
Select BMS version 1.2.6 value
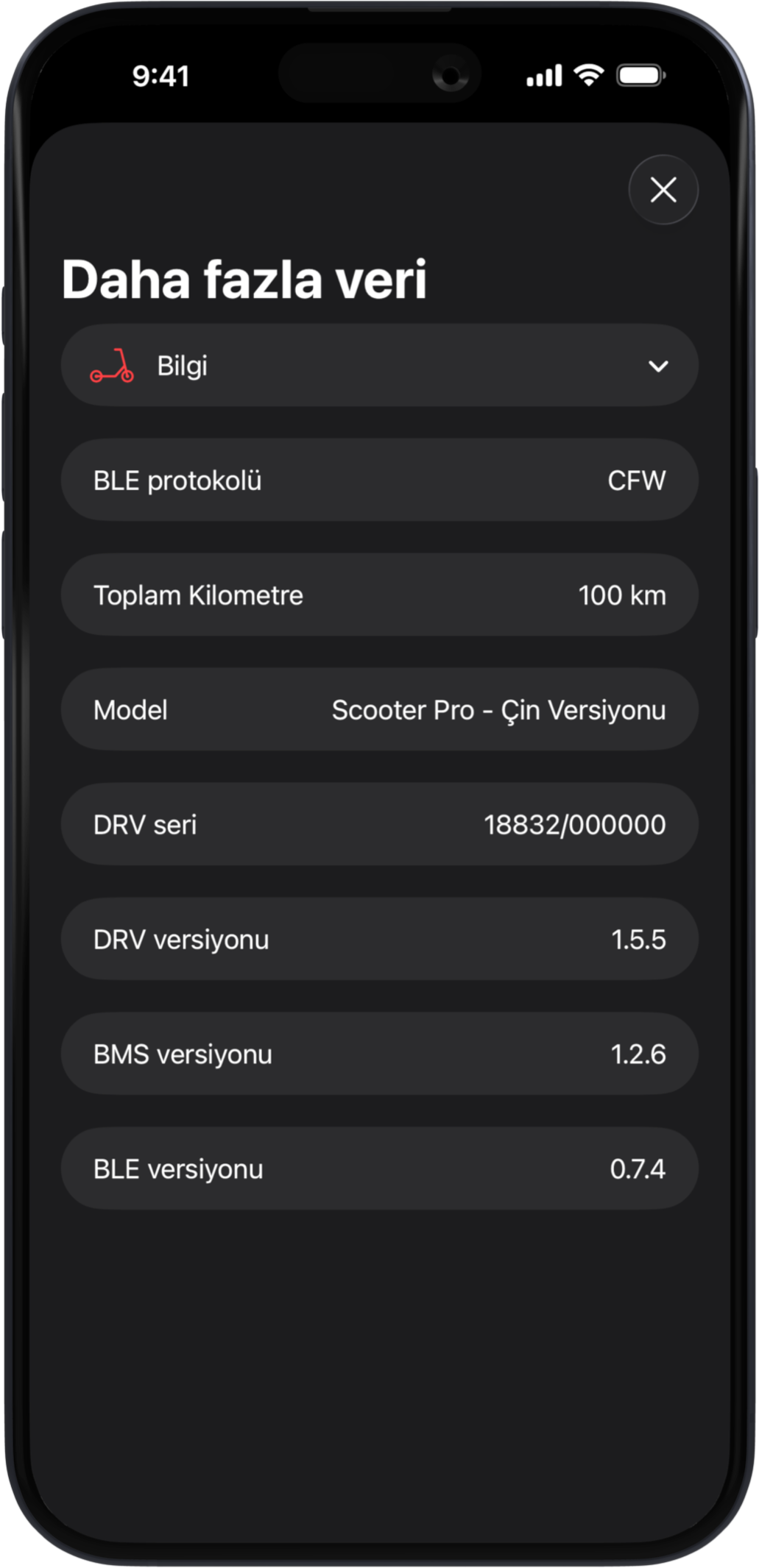[638, 1054]
